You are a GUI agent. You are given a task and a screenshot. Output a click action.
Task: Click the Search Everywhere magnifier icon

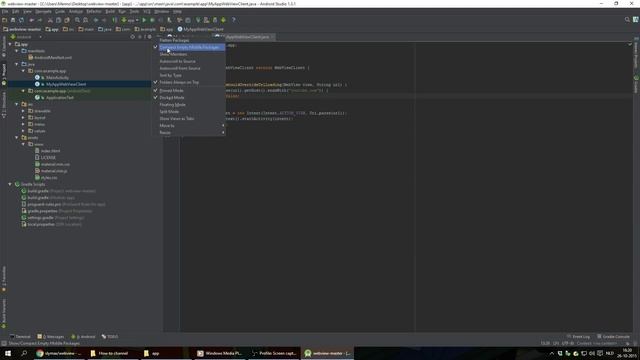(627, 20)
